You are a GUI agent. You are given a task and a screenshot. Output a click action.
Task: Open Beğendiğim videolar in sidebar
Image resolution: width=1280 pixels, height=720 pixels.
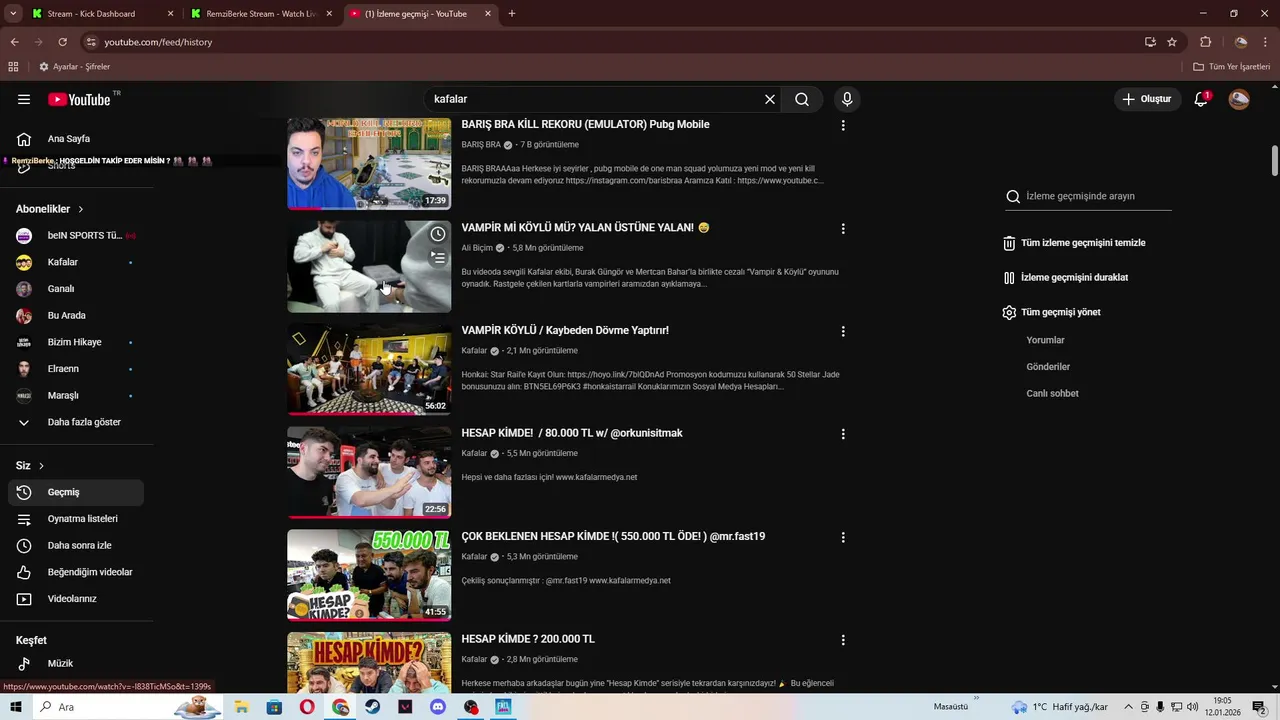click(76, 572)
